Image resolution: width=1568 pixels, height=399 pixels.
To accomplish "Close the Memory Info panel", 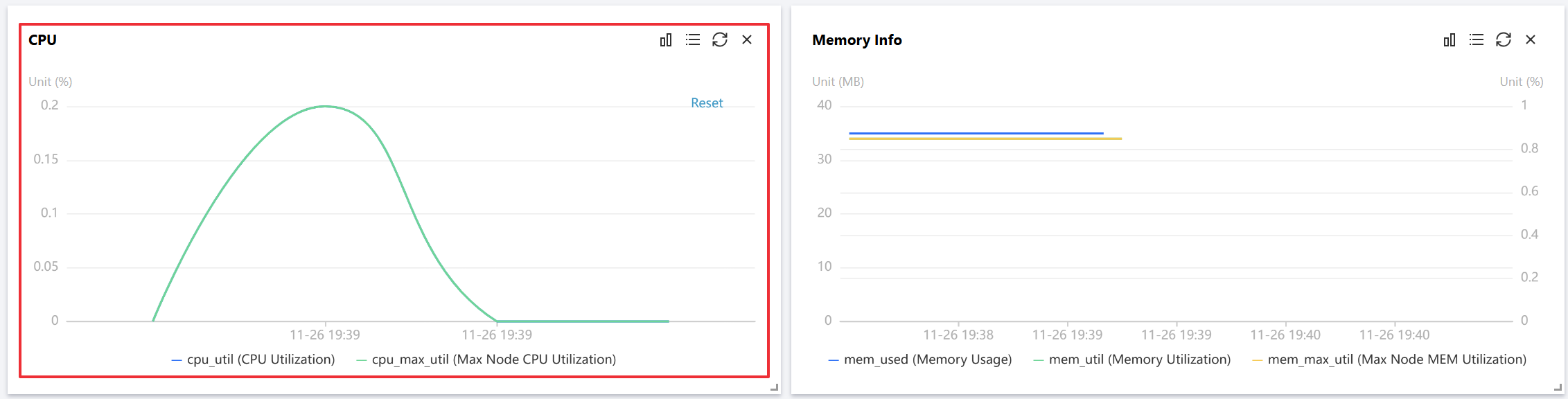I will pyautogui.click(x=1531, y=40).
